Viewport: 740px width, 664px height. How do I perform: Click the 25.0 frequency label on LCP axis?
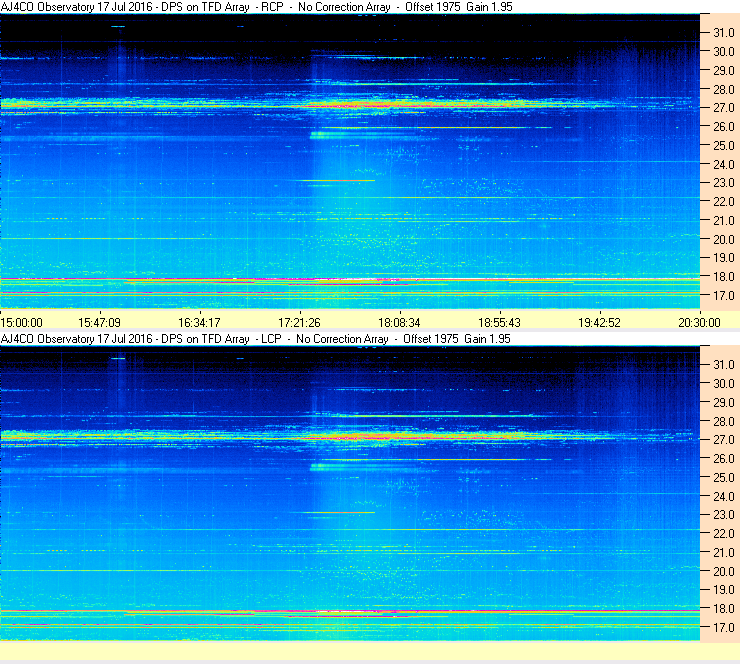coord(724,477)
